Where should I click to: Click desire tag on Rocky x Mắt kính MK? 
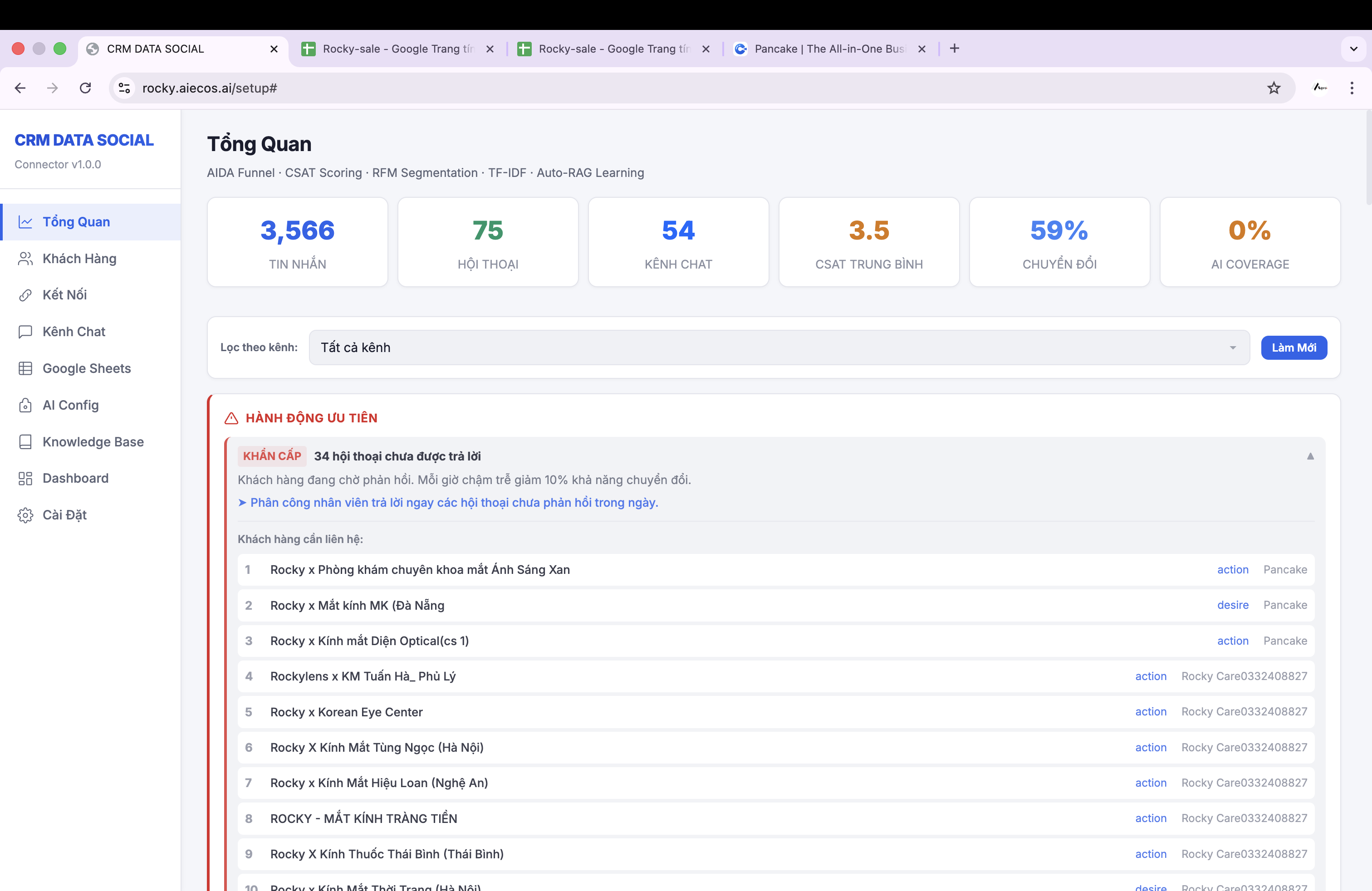pos(1233,605)
